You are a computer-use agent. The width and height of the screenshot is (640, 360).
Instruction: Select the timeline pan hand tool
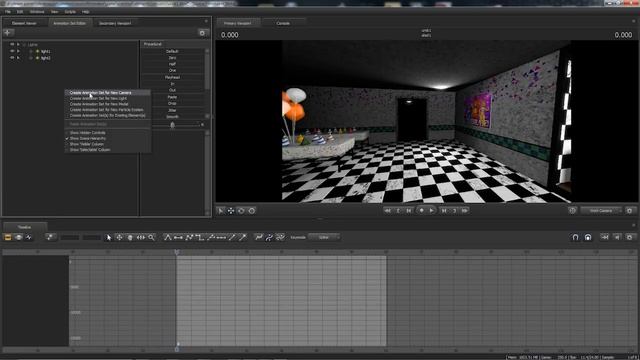[130, 237]
